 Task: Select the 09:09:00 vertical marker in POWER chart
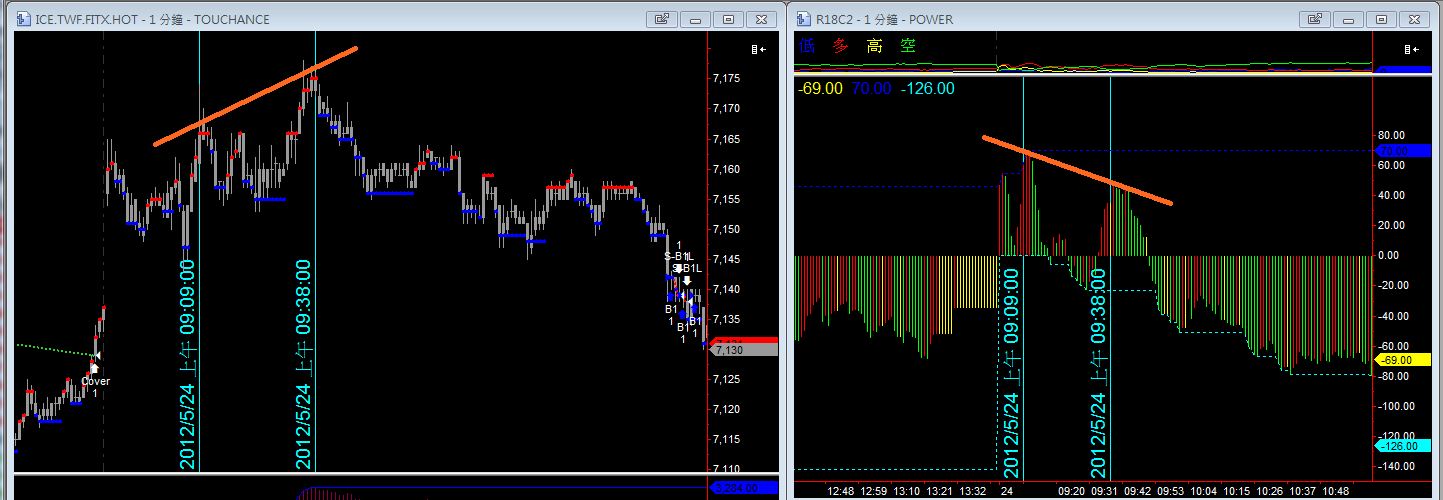click(1023, 280)
